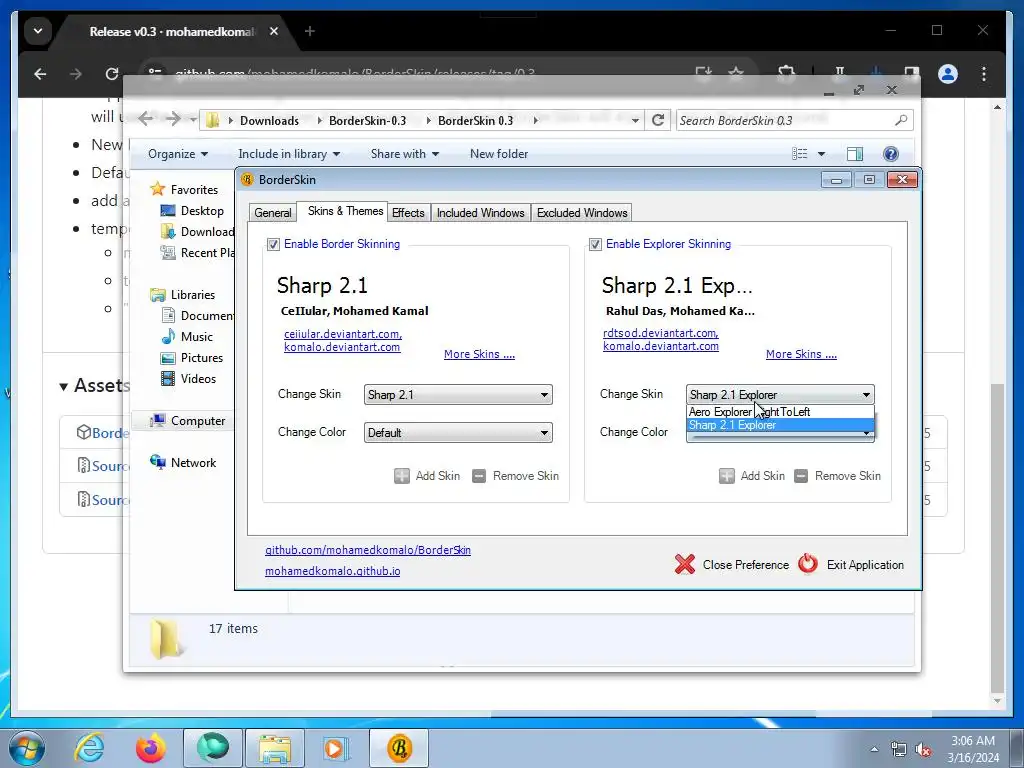Click the border Remove Skin minus icon

point(479,476)
